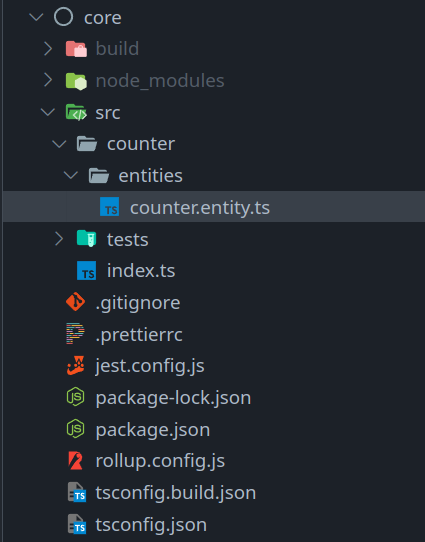Click the red build folder icon

coord(76,49)
